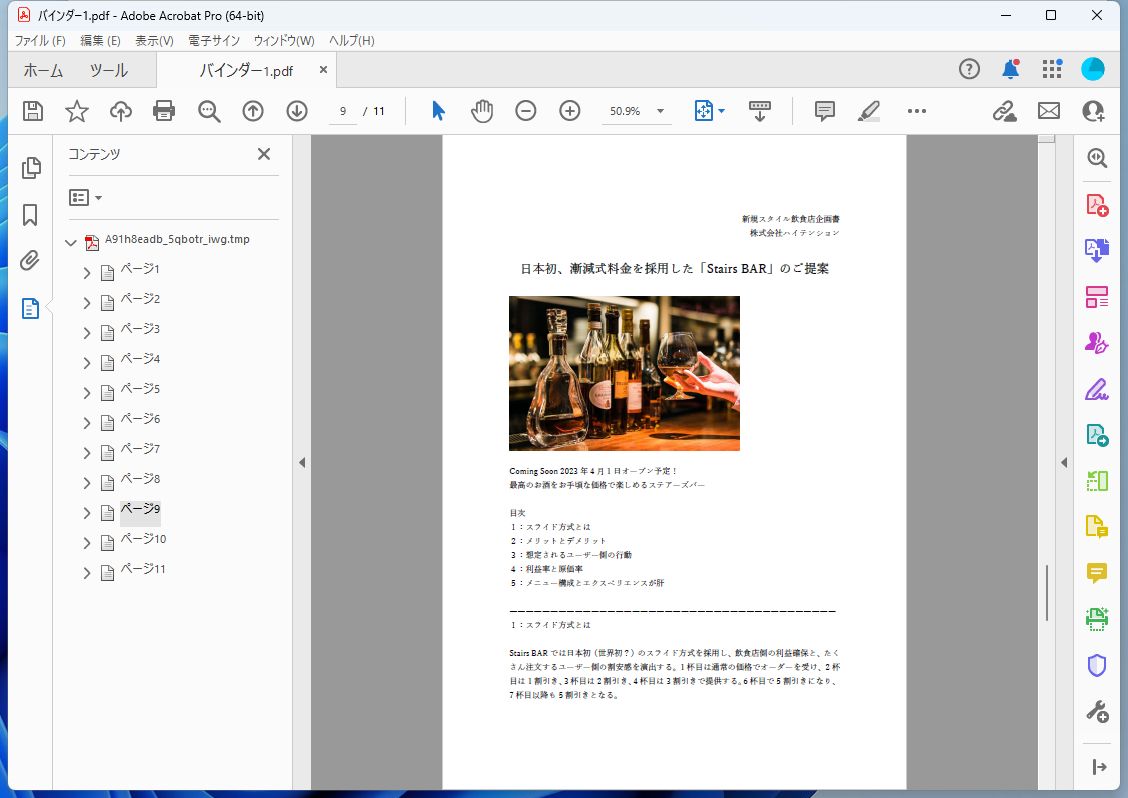Expand the ページ1 tree item
1128x798 pixels.
[86, 269]
